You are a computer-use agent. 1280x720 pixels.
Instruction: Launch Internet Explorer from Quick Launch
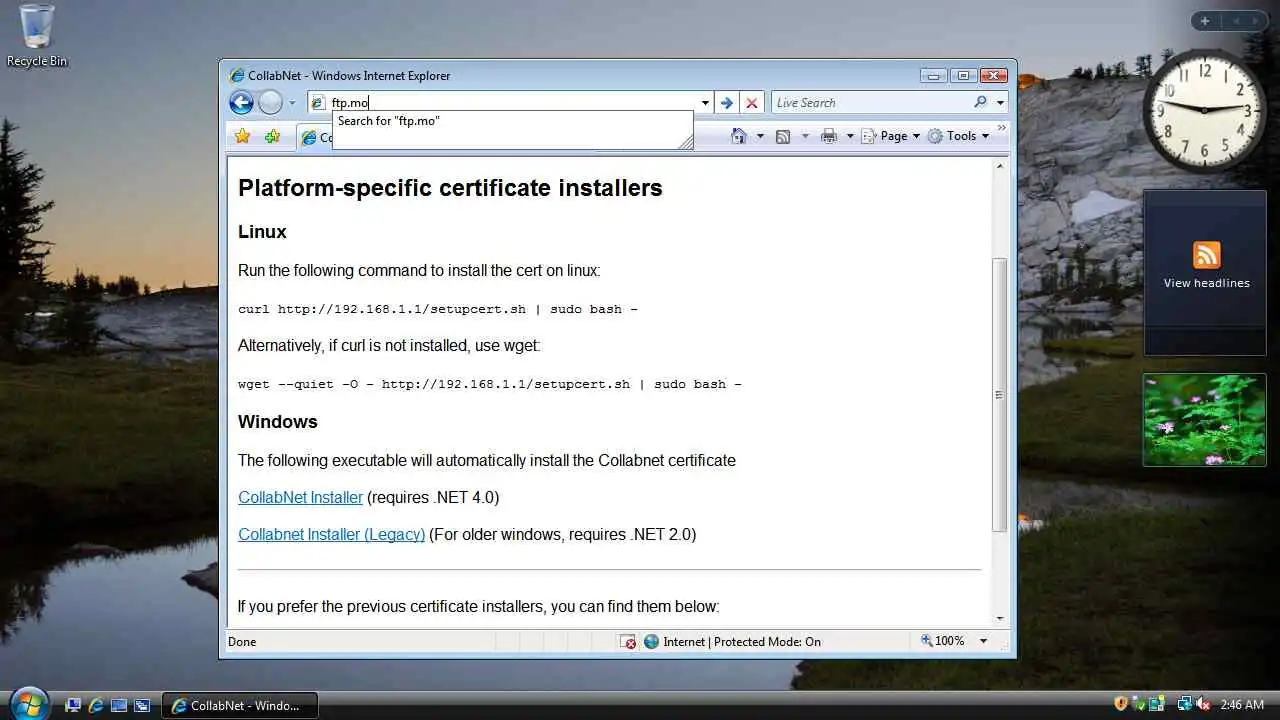(96, 705)
